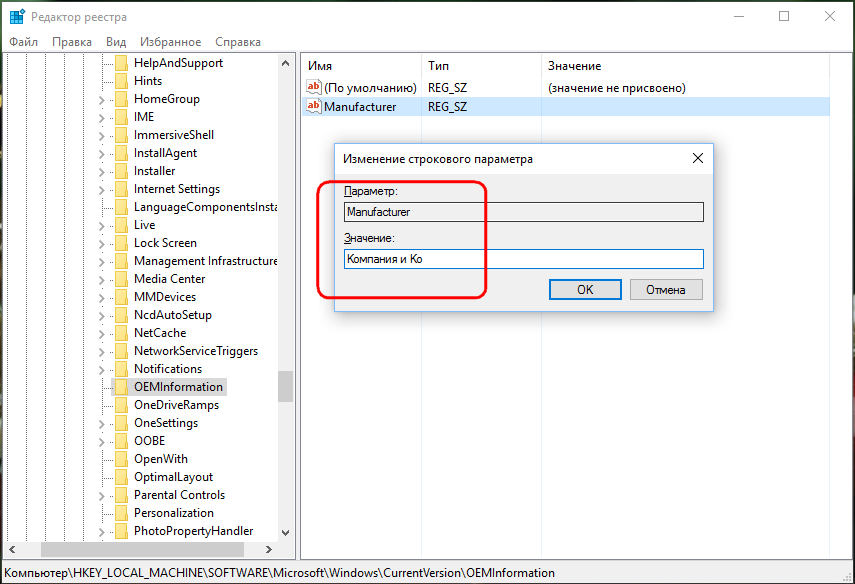Expand the Parental Controls key
This screenshot has height=584, width=855.
click(x=101, y=496)
